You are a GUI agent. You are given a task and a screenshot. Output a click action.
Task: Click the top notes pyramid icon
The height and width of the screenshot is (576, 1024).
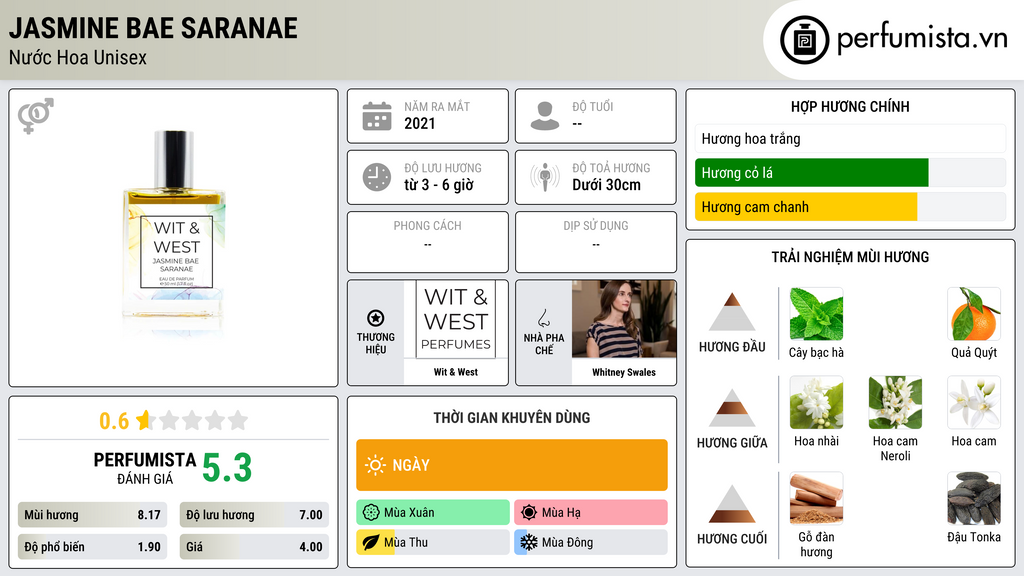[732, 312]
